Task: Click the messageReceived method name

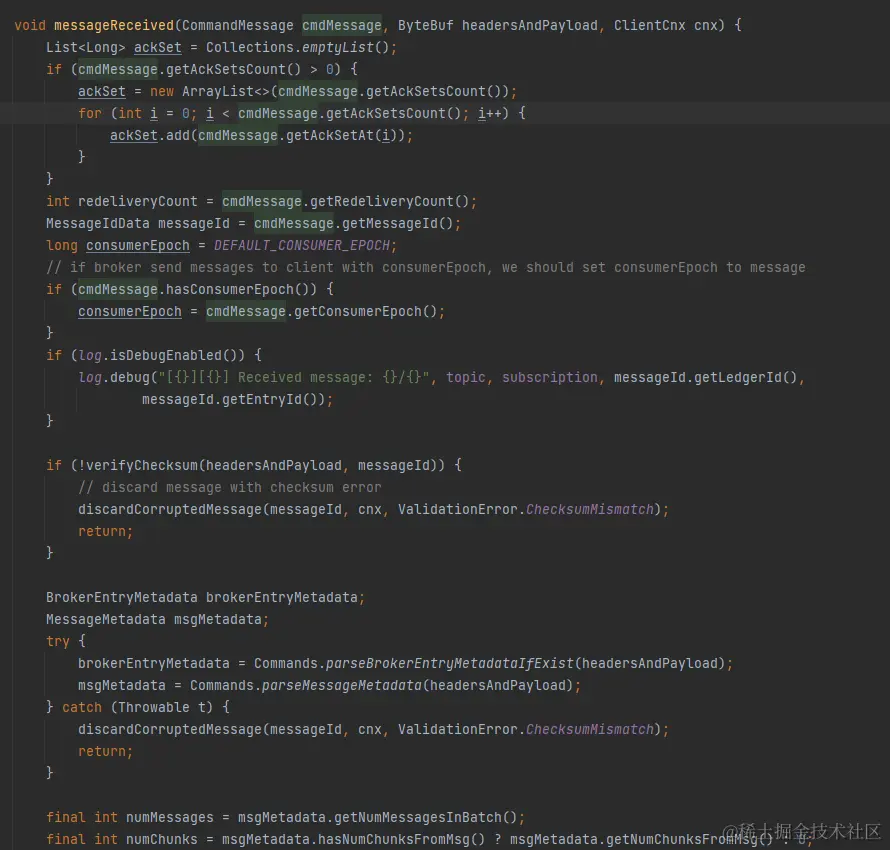Action: [114, 26]
